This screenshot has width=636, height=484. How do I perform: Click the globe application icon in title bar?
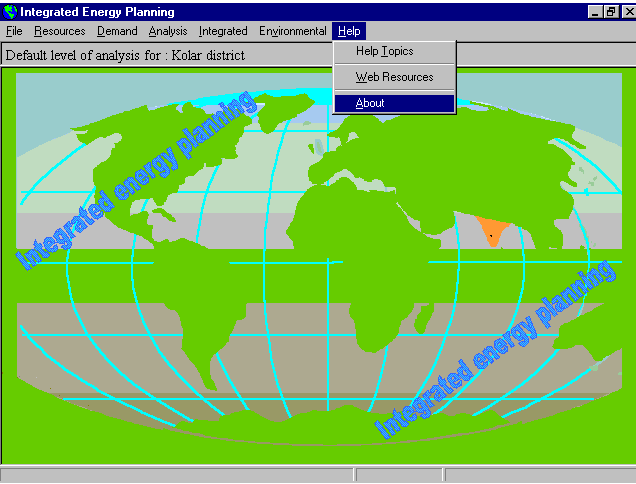coord(10,12)
